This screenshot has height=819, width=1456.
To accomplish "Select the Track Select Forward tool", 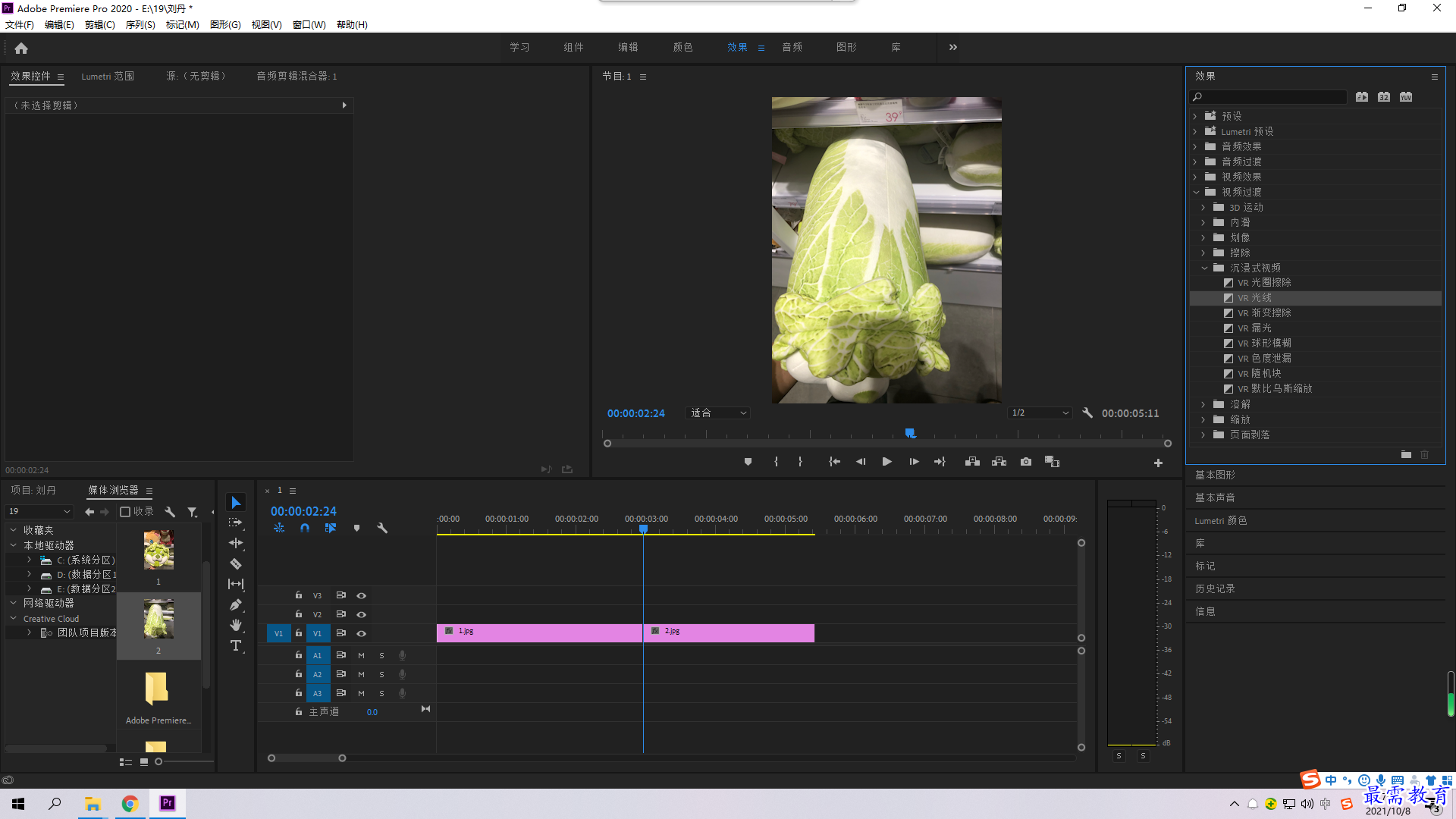I will (236, 522).
